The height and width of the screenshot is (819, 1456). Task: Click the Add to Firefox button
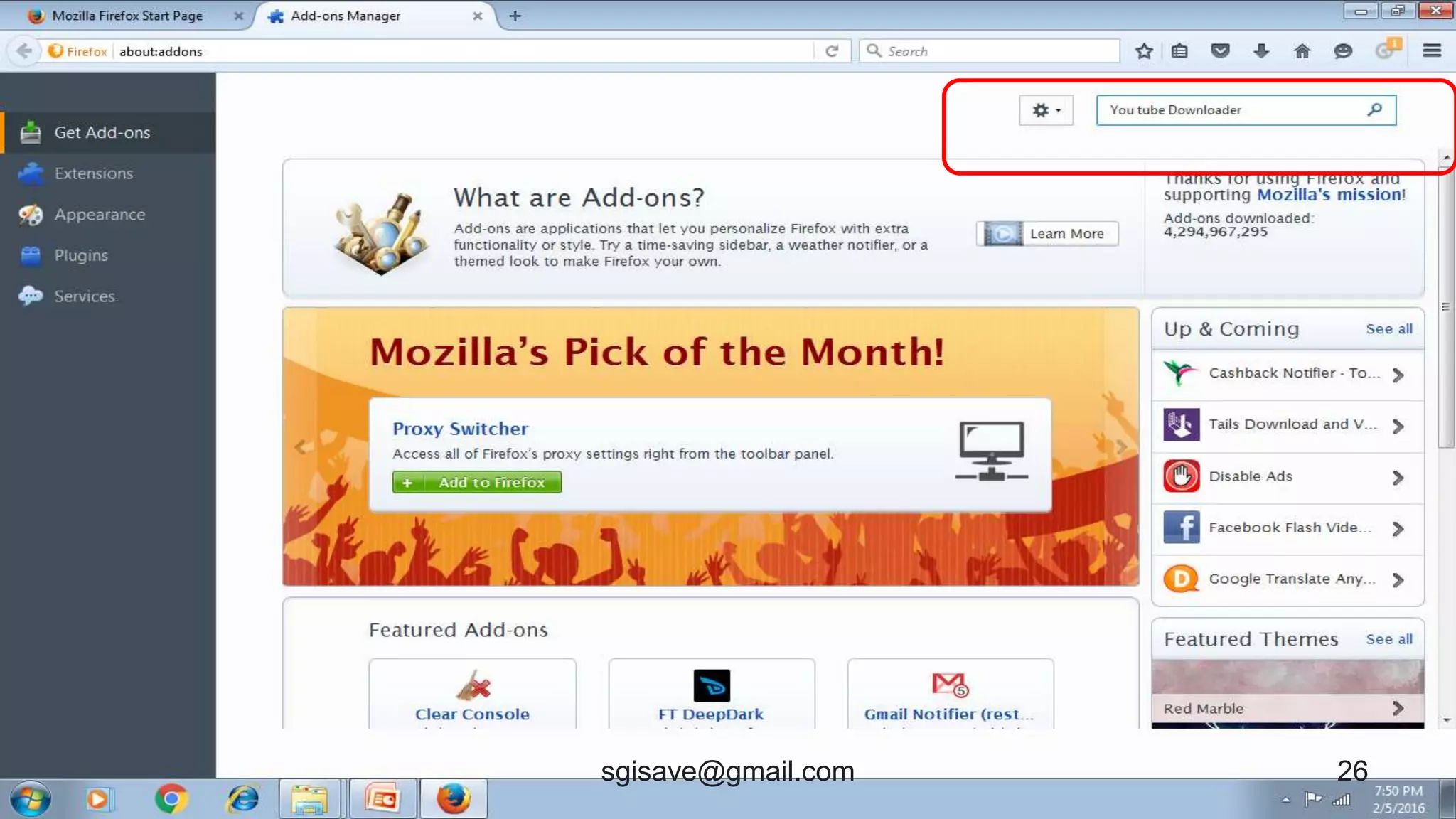[476, 482]
